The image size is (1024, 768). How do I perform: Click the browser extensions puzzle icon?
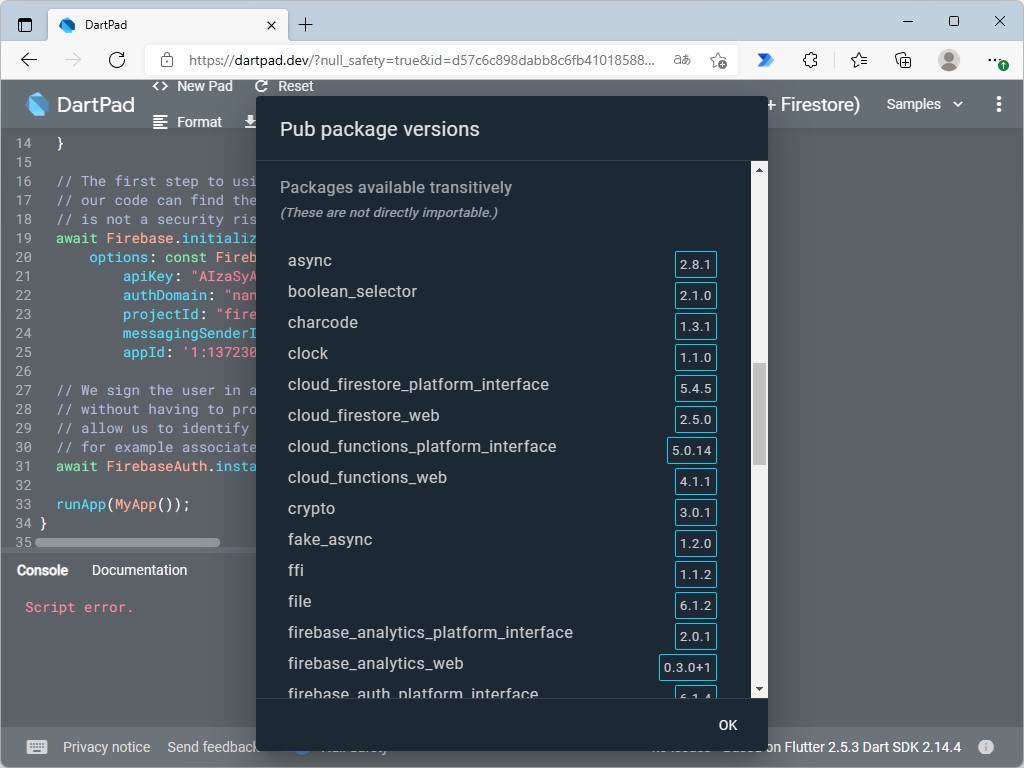[810, 60]
